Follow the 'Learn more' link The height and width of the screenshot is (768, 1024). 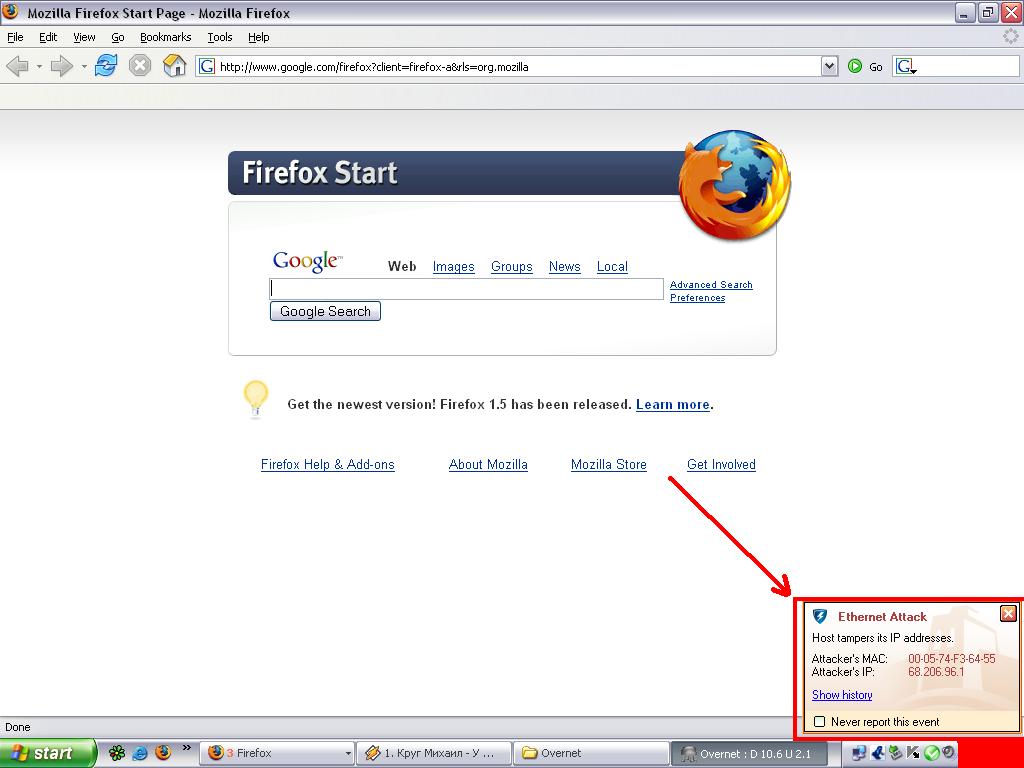click(673, 404)
